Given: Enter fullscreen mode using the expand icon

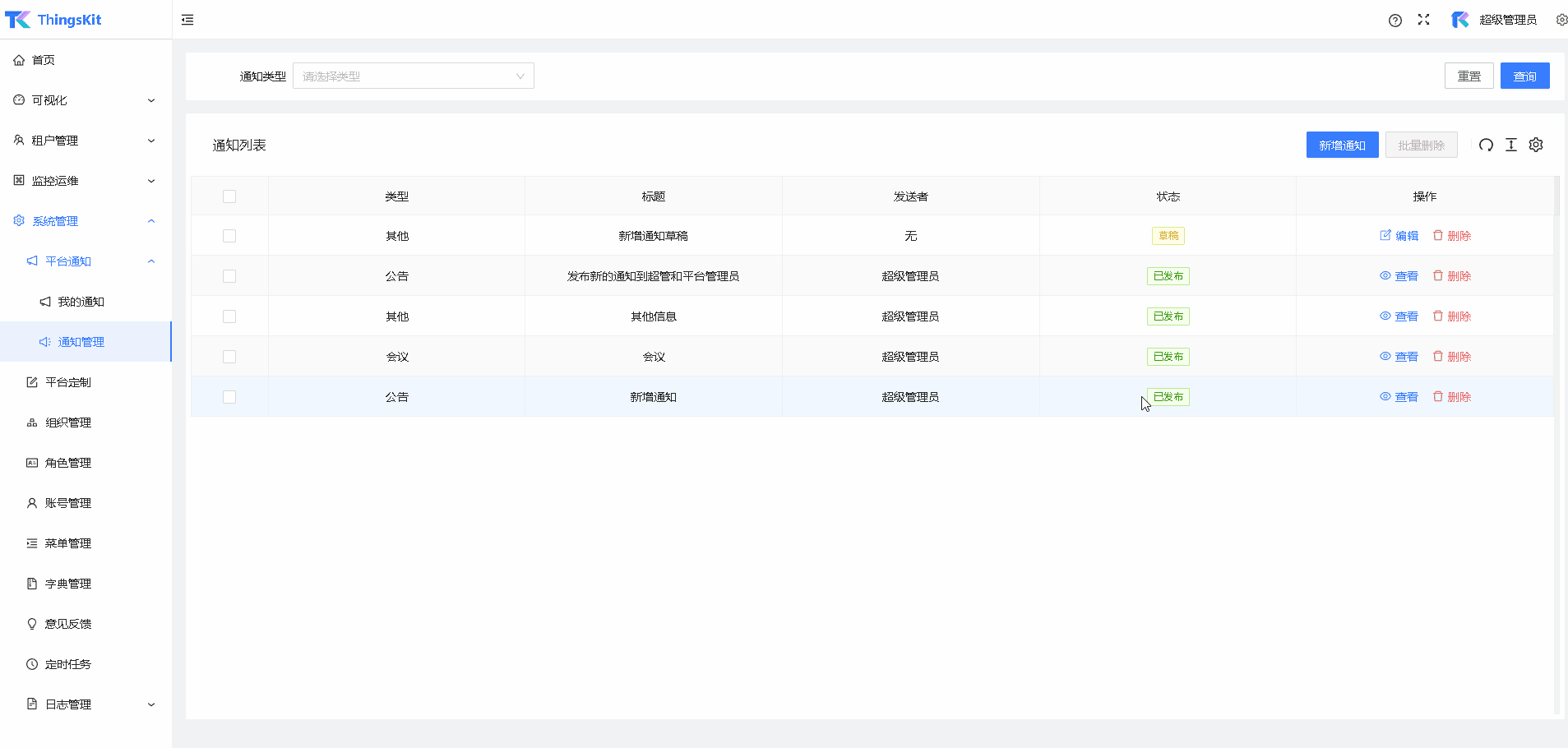Looking at the screenshot, I should coord(1423,20).
